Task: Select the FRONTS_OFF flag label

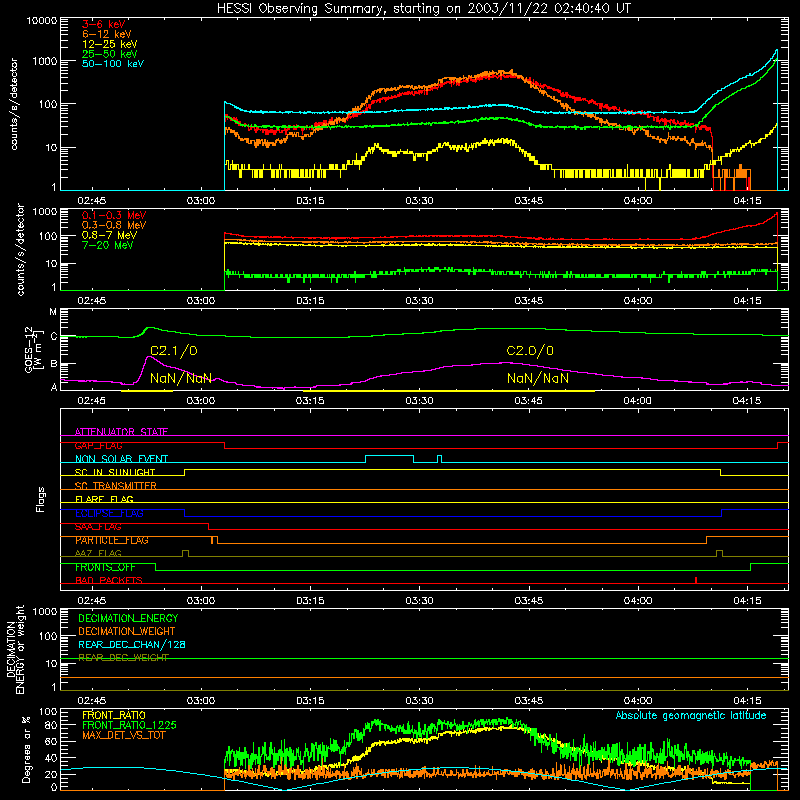Action: 105,567
